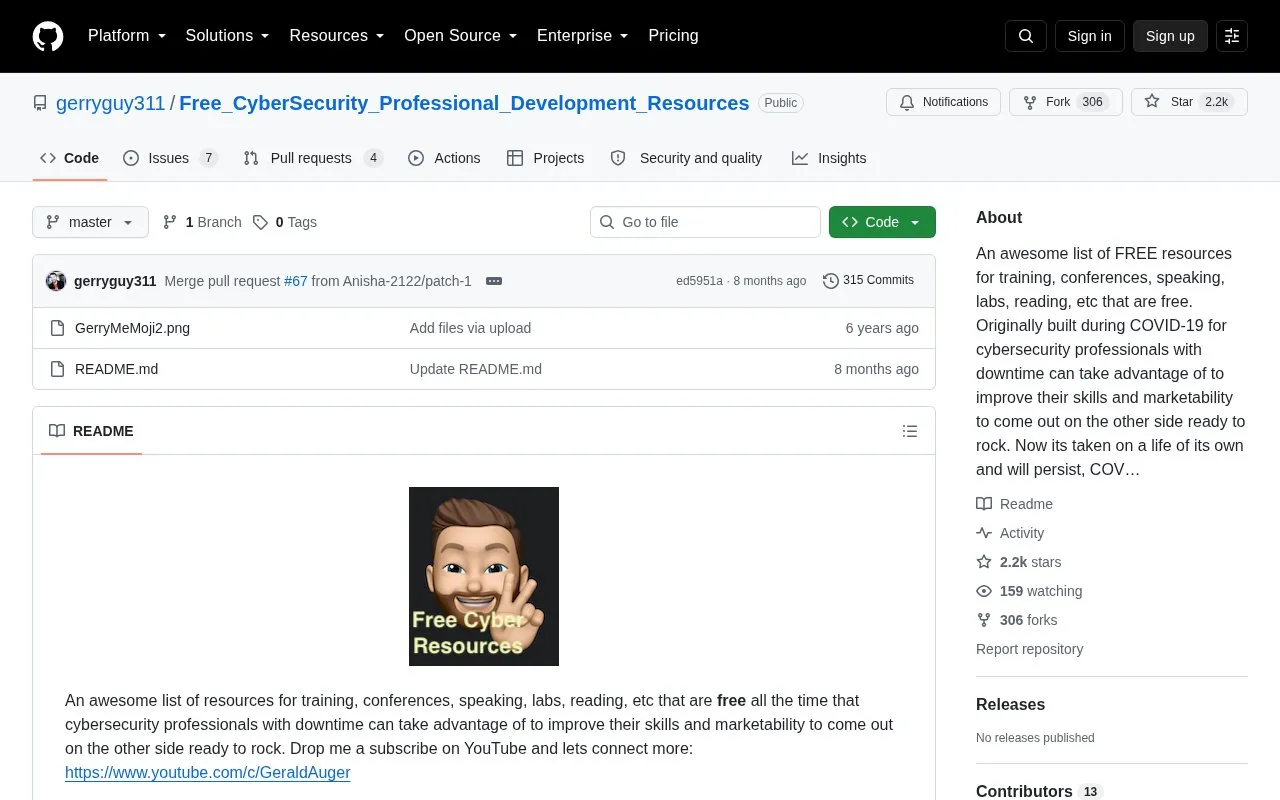This screenshot has width=1280, height=800.
Task: Switch to the Issues tab
Action: pyautogui.click(x=170, y=158)
